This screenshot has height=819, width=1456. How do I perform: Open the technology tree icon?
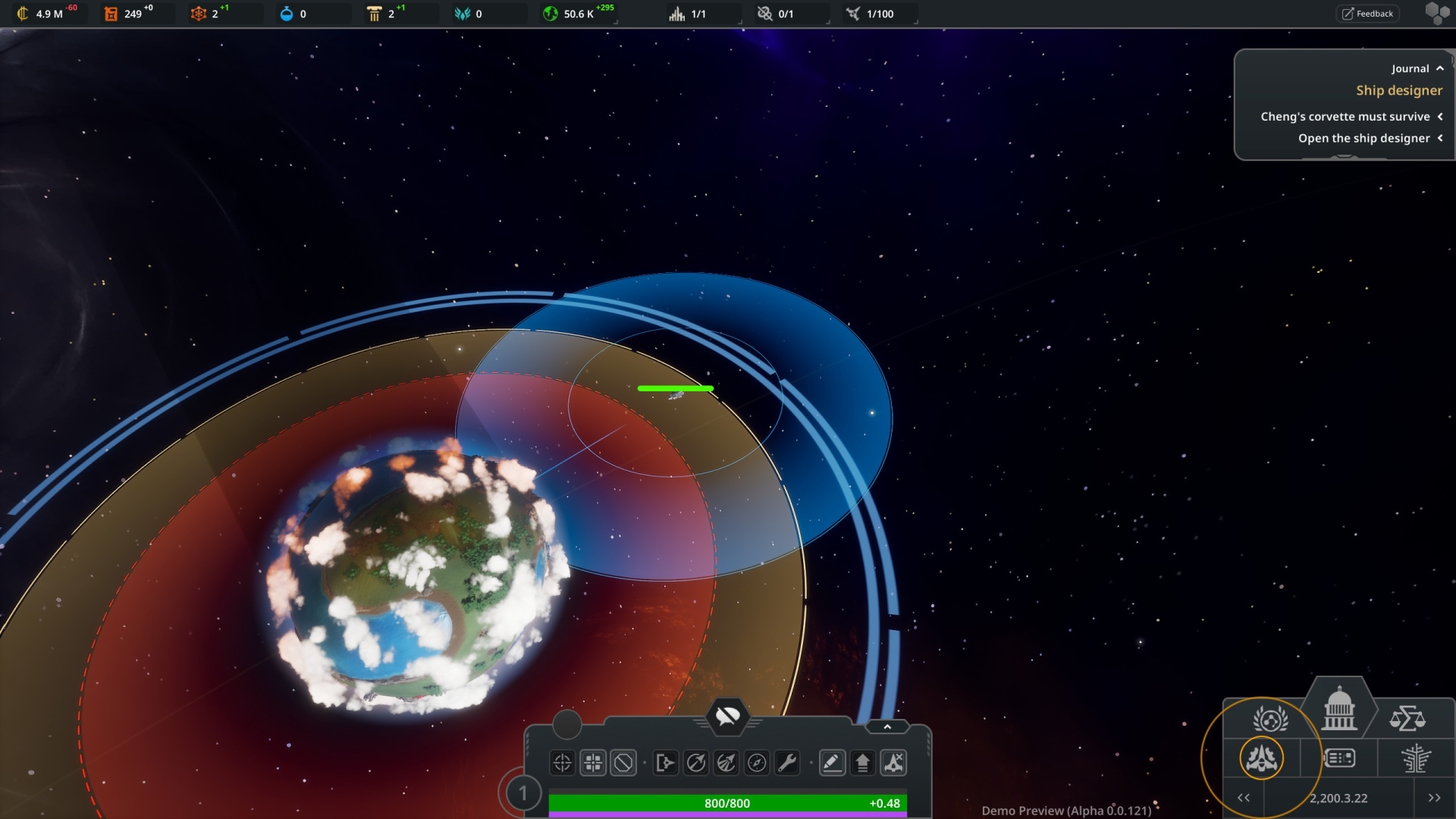1415,758
